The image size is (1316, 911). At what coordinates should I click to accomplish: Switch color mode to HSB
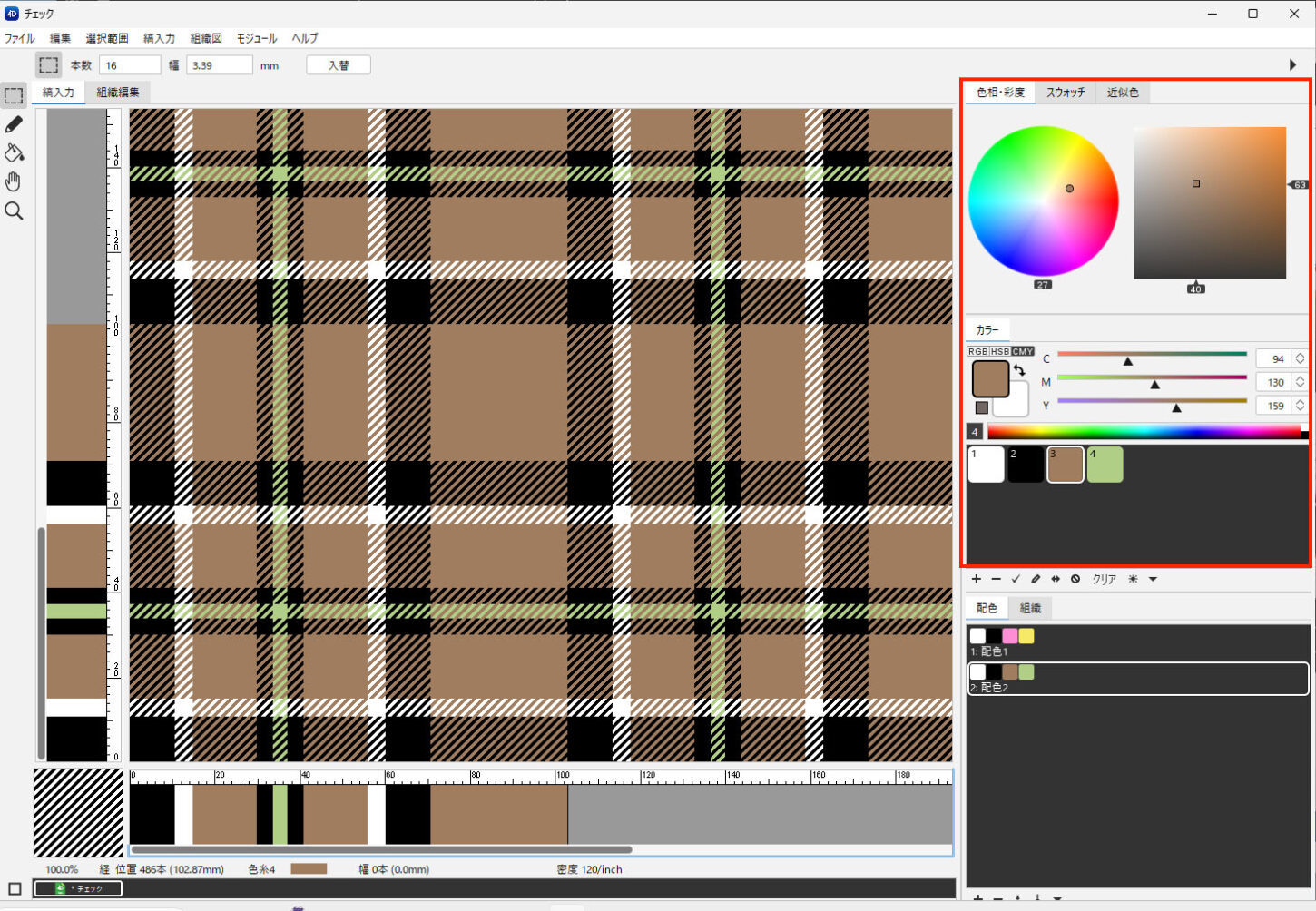(x=999, y=351)
